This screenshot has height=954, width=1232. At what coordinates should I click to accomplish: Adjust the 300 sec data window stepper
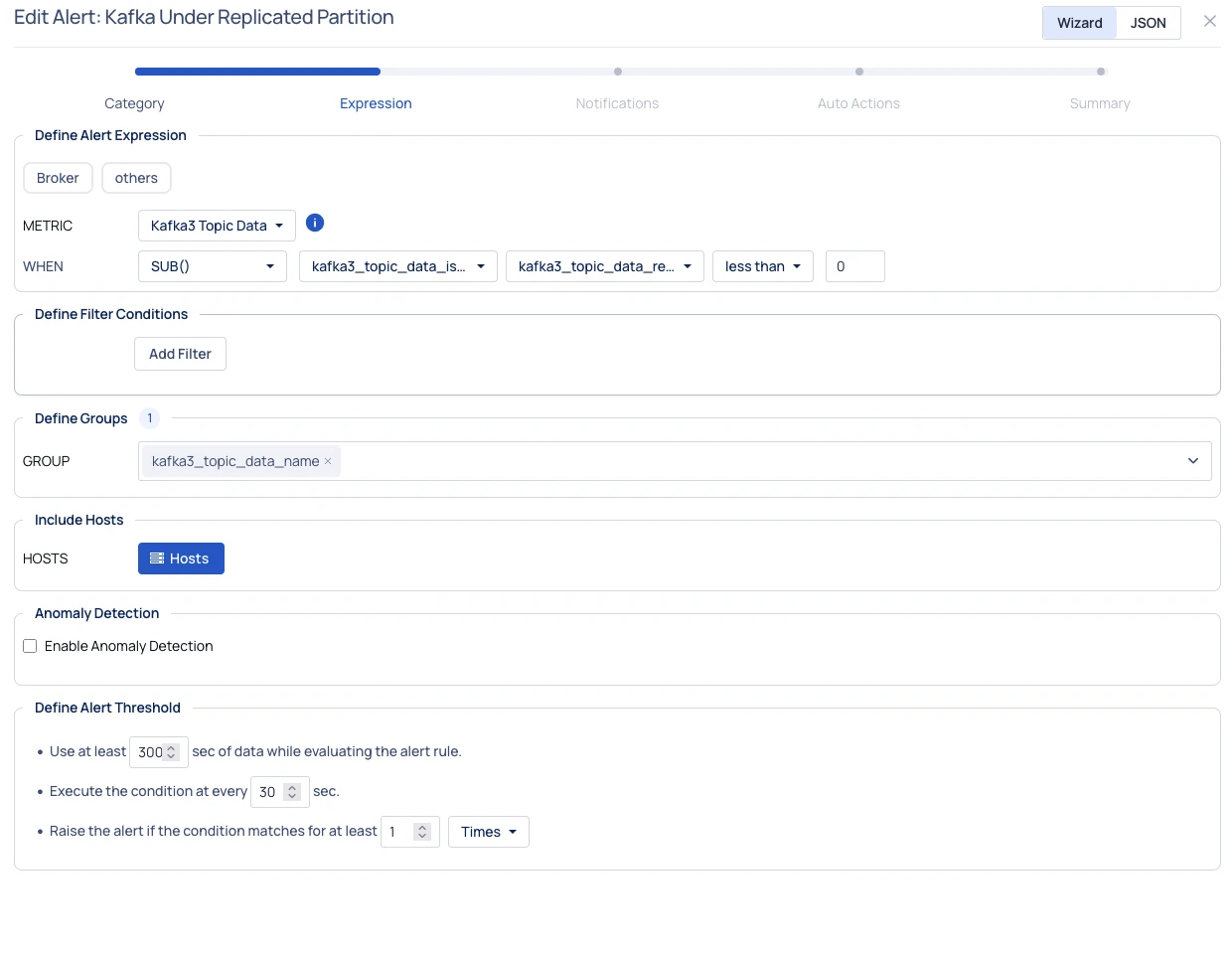pos(171,752)
